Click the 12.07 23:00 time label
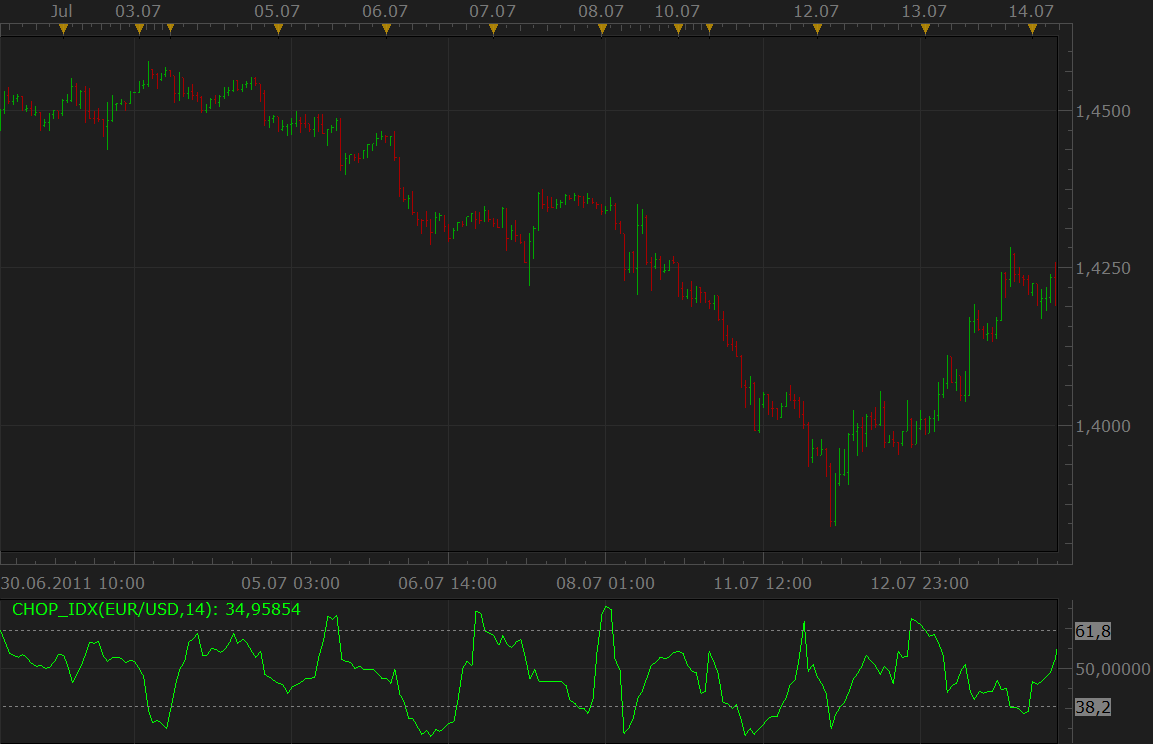The image size is (1153, 744). coord(919,583)
